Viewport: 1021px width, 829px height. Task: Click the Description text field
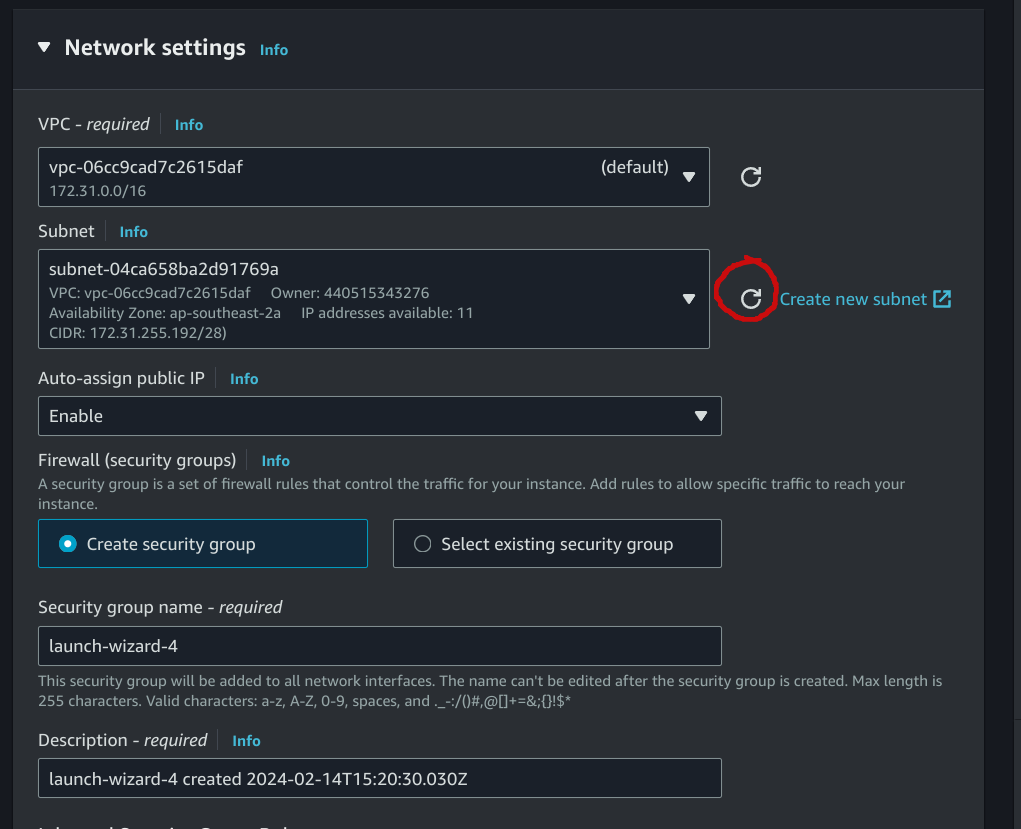tap(379, 778)
